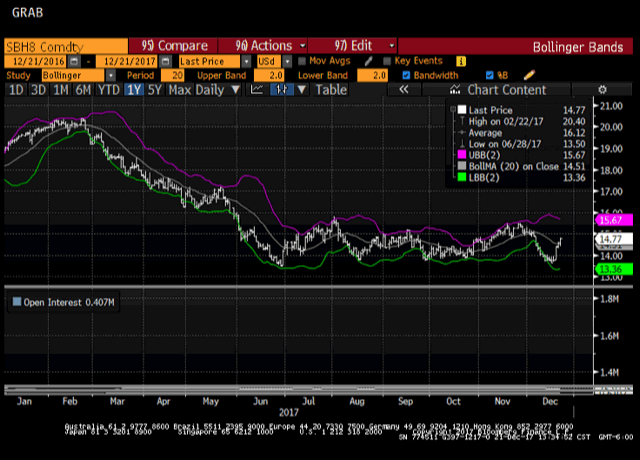Open the Actions menu dropdown
Screen dimensions: 640x460
303,46
